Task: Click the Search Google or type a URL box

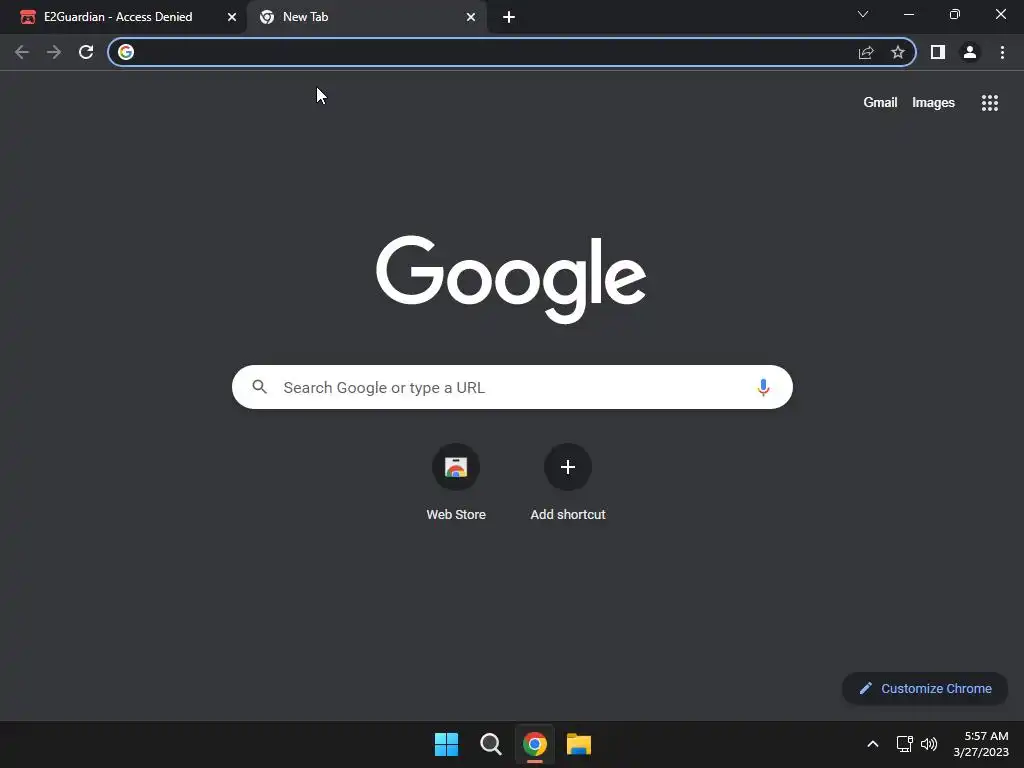Action: click(x=512, y=387)
